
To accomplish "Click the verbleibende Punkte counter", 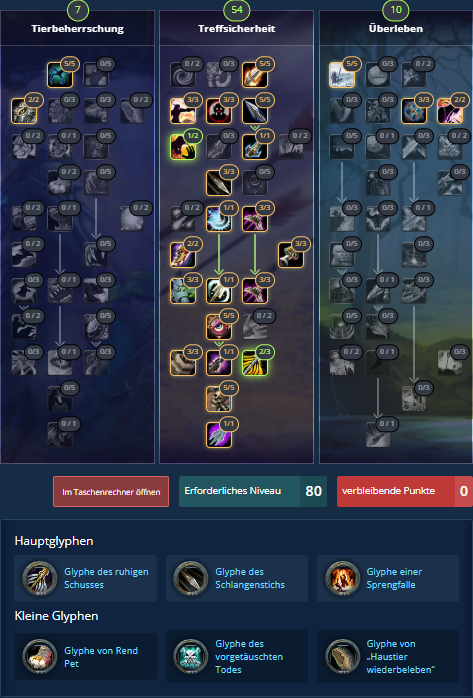I will pos(405,491).
